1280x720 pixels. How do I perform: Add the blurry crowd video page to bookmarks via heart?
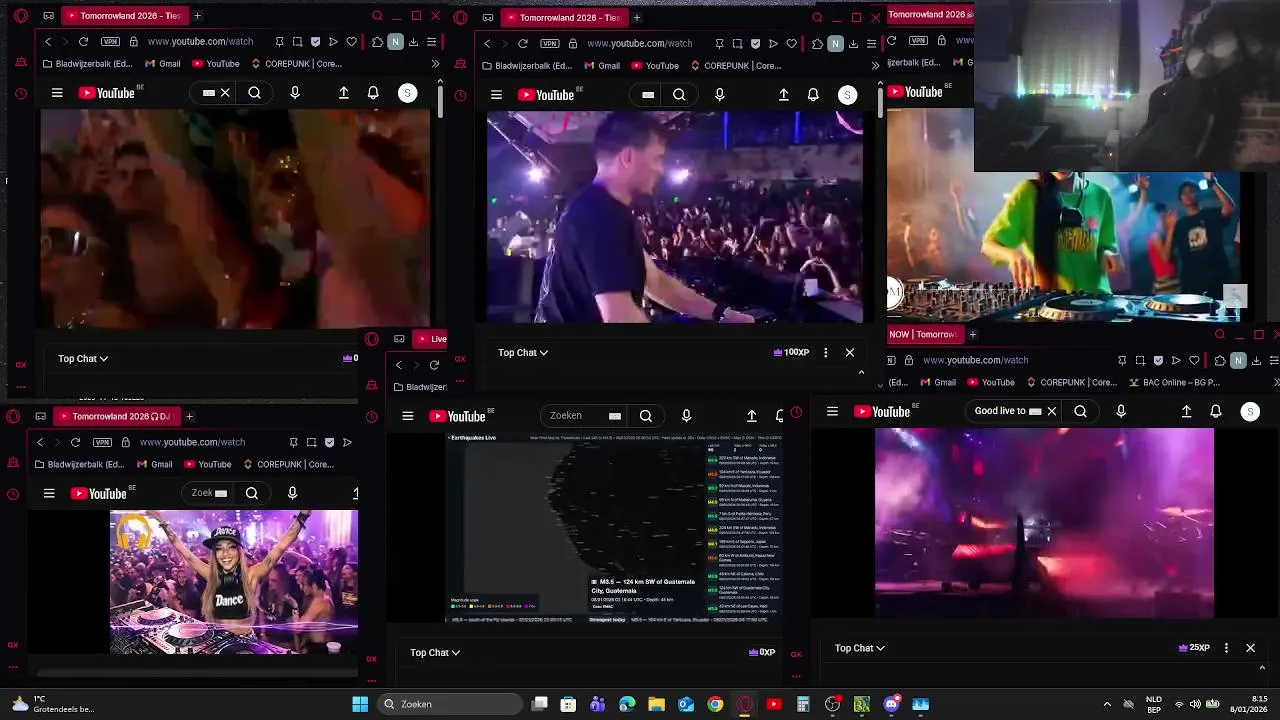click(351, 42)
